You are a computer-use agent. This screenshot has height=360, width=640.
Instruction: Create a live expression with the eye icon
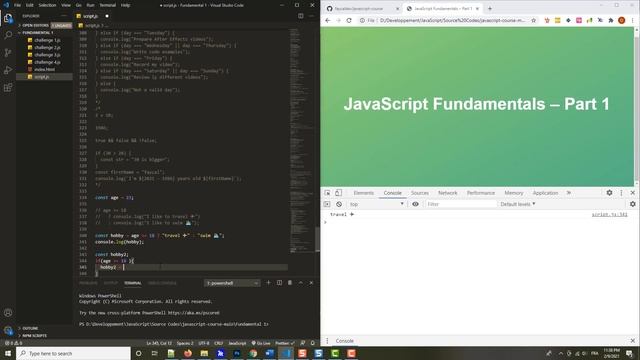[x=415, y=204]
